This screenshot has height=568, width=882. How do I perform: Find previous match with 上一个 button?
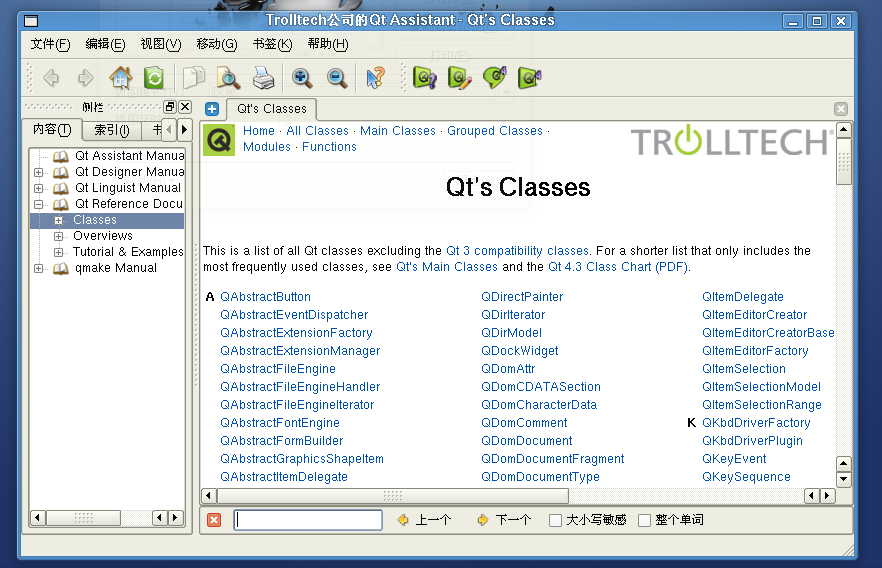tap(425, 520)
